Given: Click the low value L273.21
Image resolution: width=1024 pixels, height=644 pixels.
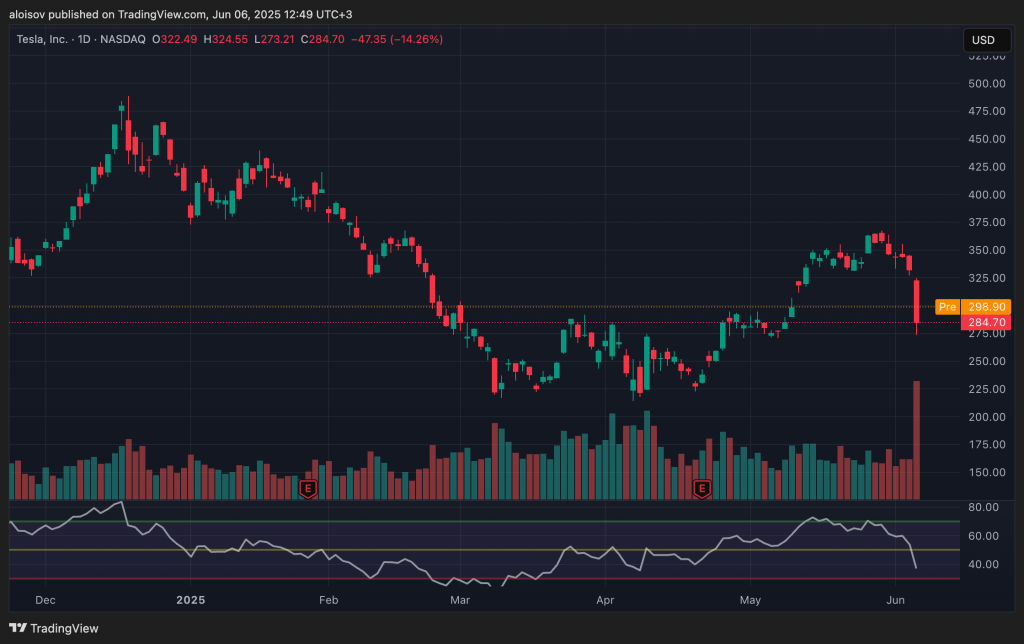Looking at the screenshot, I should pyautogui.click(x=274, y=39).
